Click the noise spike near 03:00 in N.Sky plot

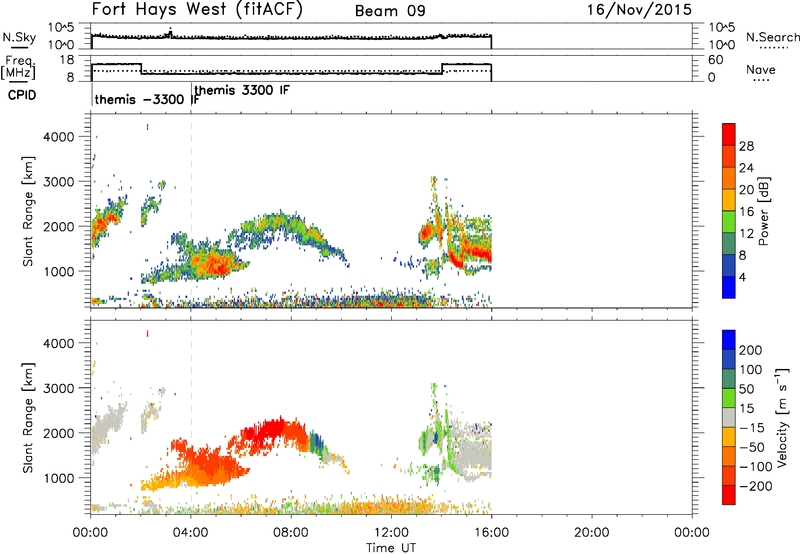(x=170, y=32)
